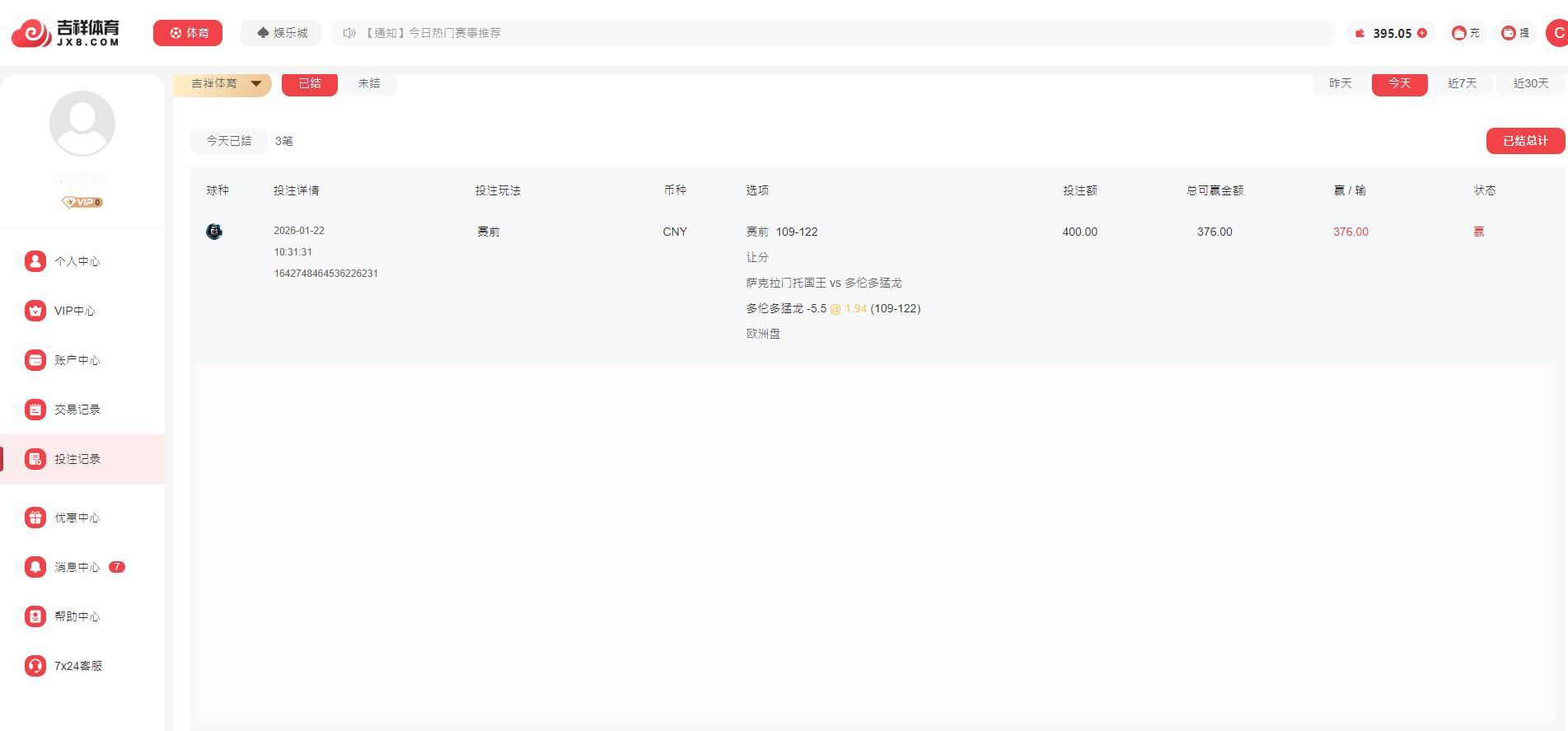Image resolution: width=1568 pixels, height=731 pixels.
Task: Open 消息中心 bell icon
Action: [x=35, y=567]
